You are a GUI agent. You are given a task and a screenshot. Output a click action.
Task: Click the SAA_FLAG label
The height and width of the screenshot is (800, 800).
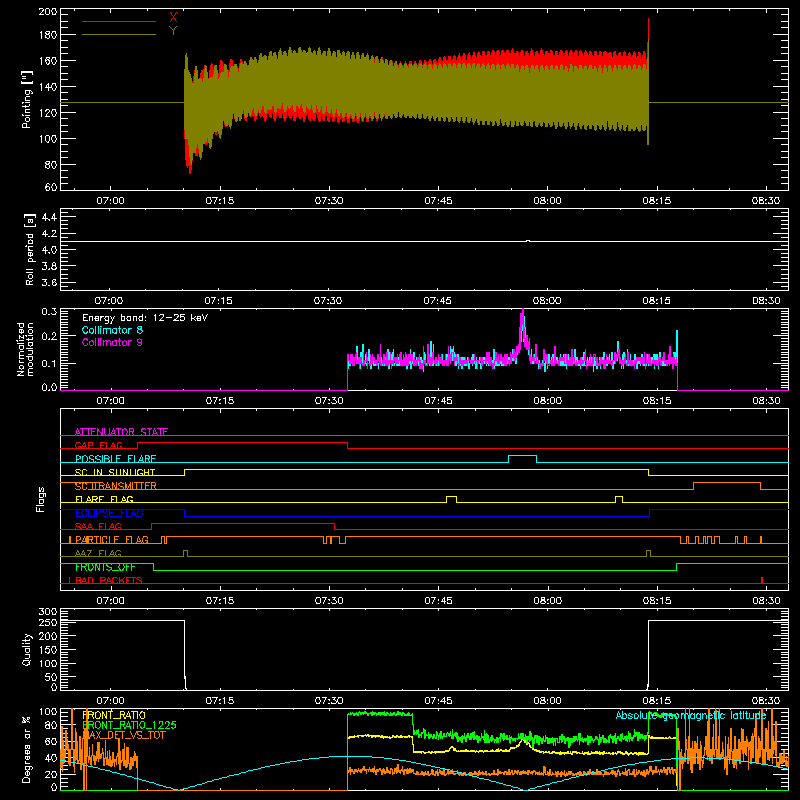98,526
